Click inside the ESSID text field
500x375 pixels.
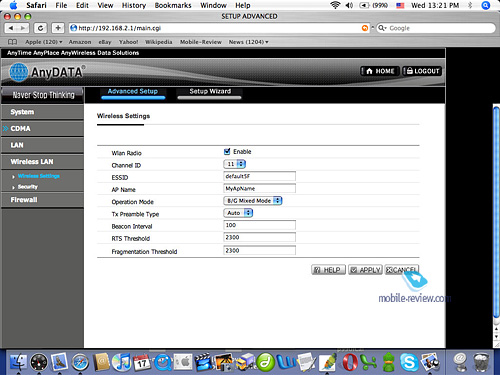coord(259,176)
